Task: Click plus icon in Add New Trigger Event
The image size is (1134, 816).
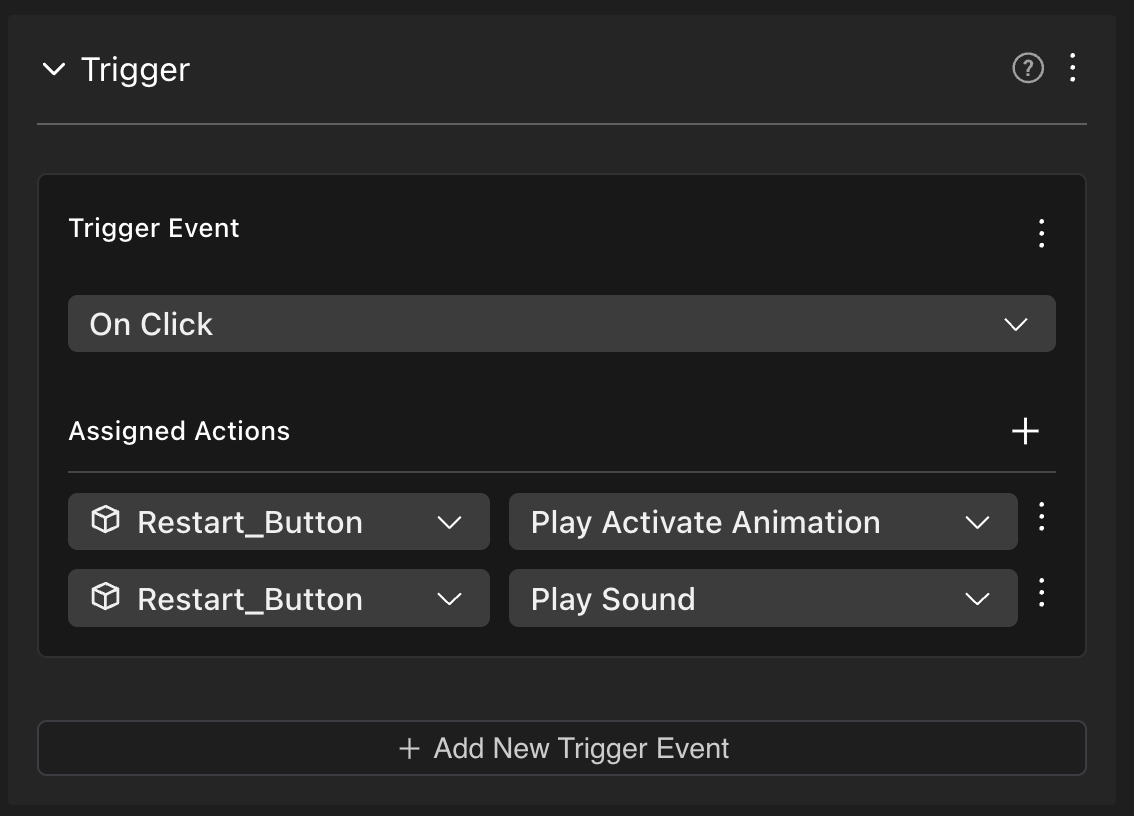Action: (x=409, y=748)
